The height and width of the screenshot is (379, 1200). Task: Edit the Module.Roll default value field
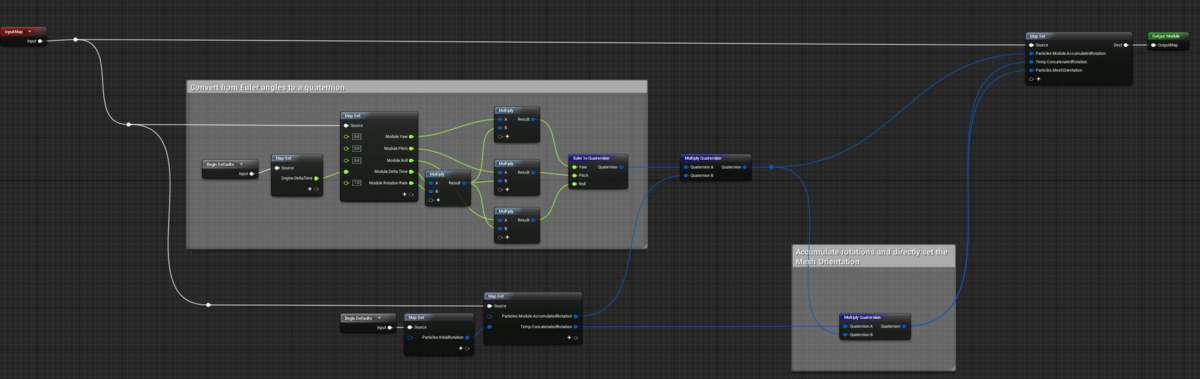click(x=357, y=160)
